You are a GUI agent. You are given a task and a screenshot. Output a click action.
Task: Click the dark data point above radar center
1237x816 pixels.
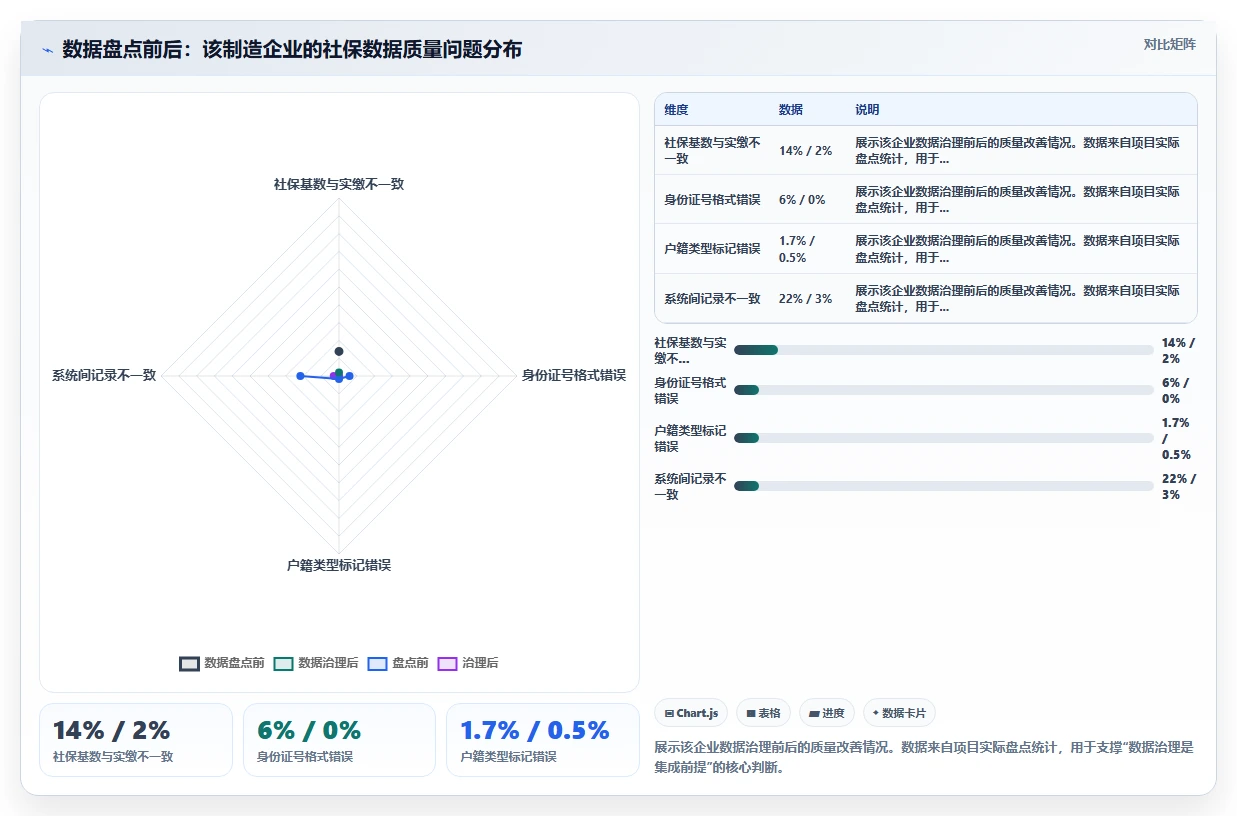339,351
